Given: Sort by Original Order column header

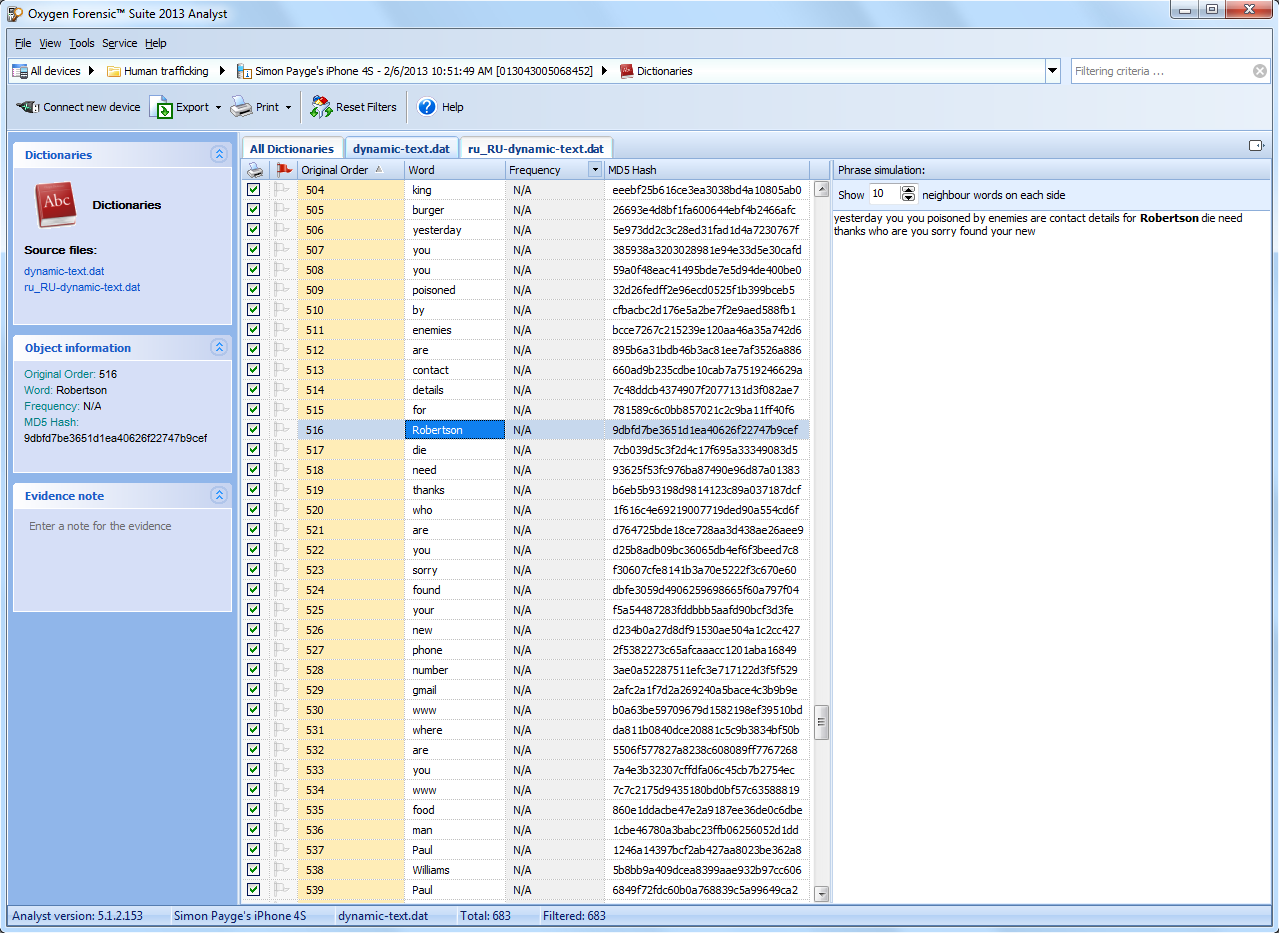Looking at the screenshot, I should pos(350,170).
